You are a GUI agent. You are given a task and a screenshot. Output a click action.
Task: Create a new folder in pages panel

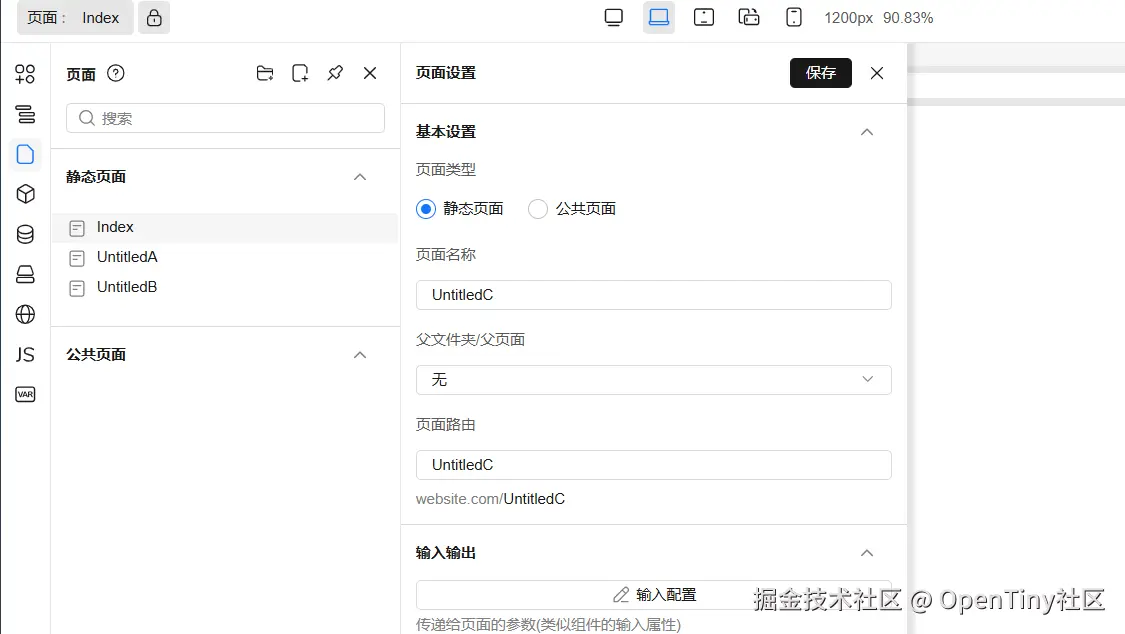pos(265,73)
